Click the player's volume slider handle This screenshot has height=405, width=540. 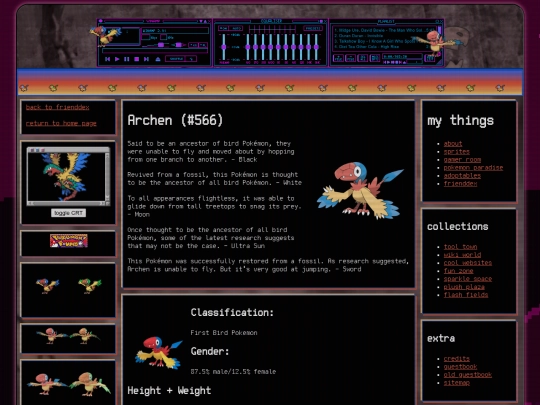(x=161, y=45)
